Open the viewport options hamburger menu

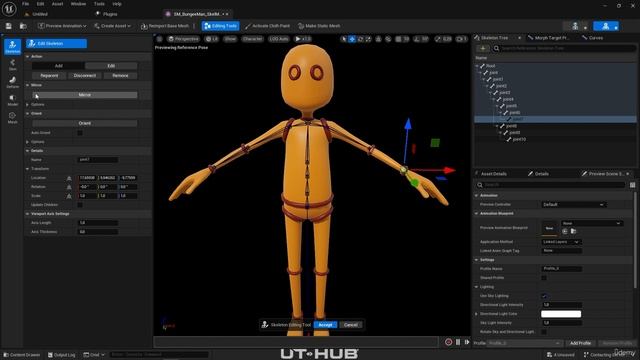pyautogui.click(x=160, y=39)
